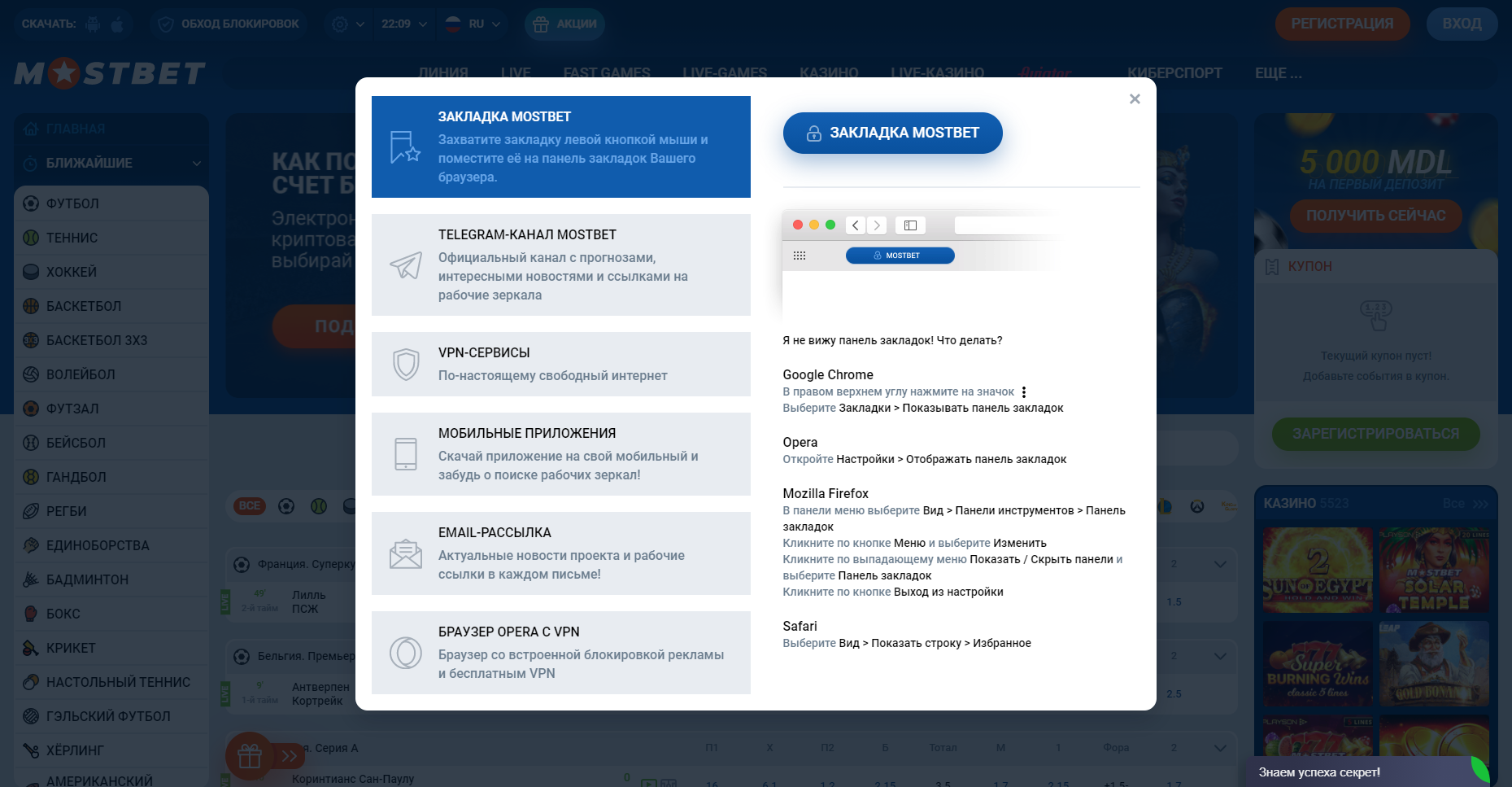The width and height of the screenshot is (1512, 787).
Task: Click Все link in Казино panel
Action: coord(1464,504)
